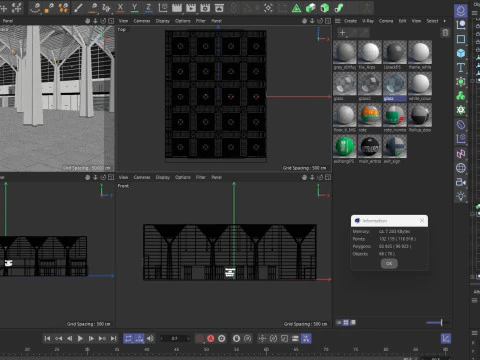The image size is (480, 360).
Task: Open Cameras menu in Top viewport
Action: [x=142, y=21]
